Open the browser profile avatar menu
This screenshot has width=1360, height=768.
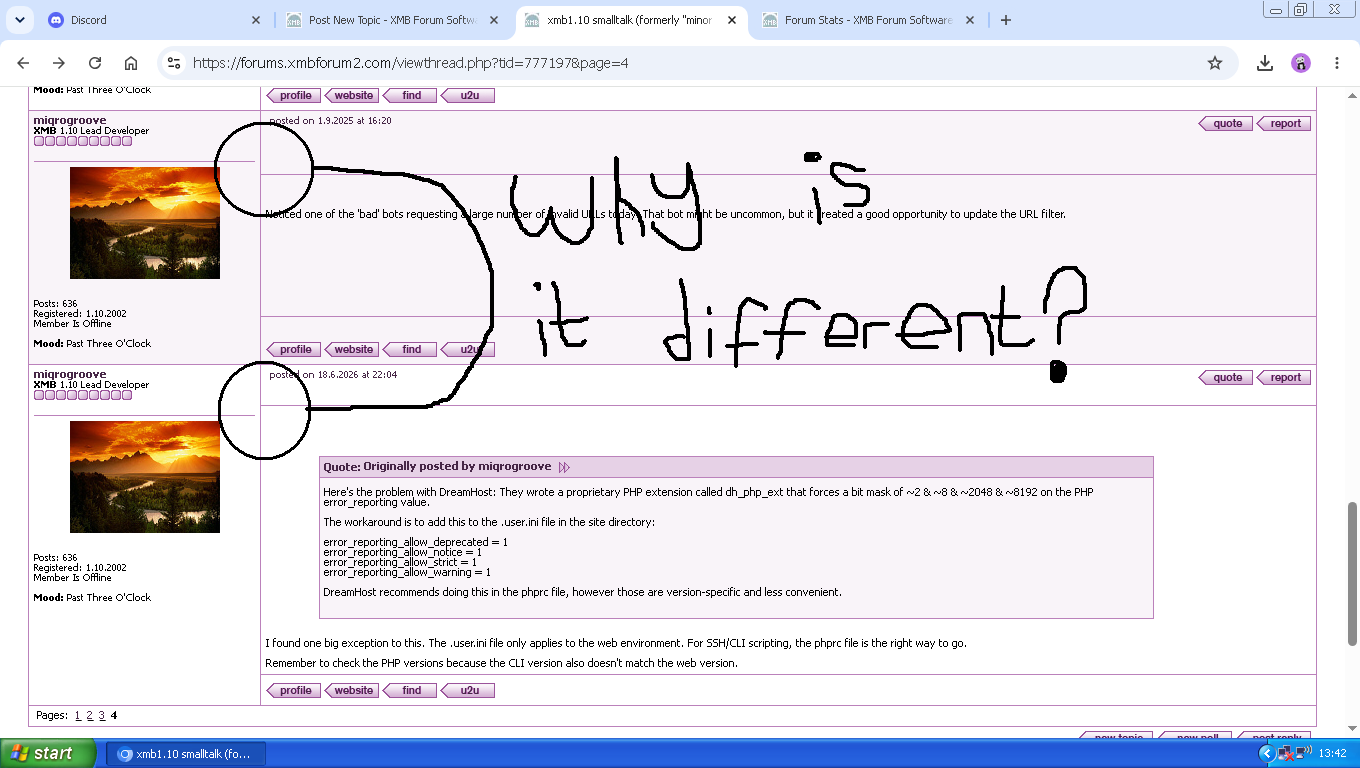[1301, 63]
